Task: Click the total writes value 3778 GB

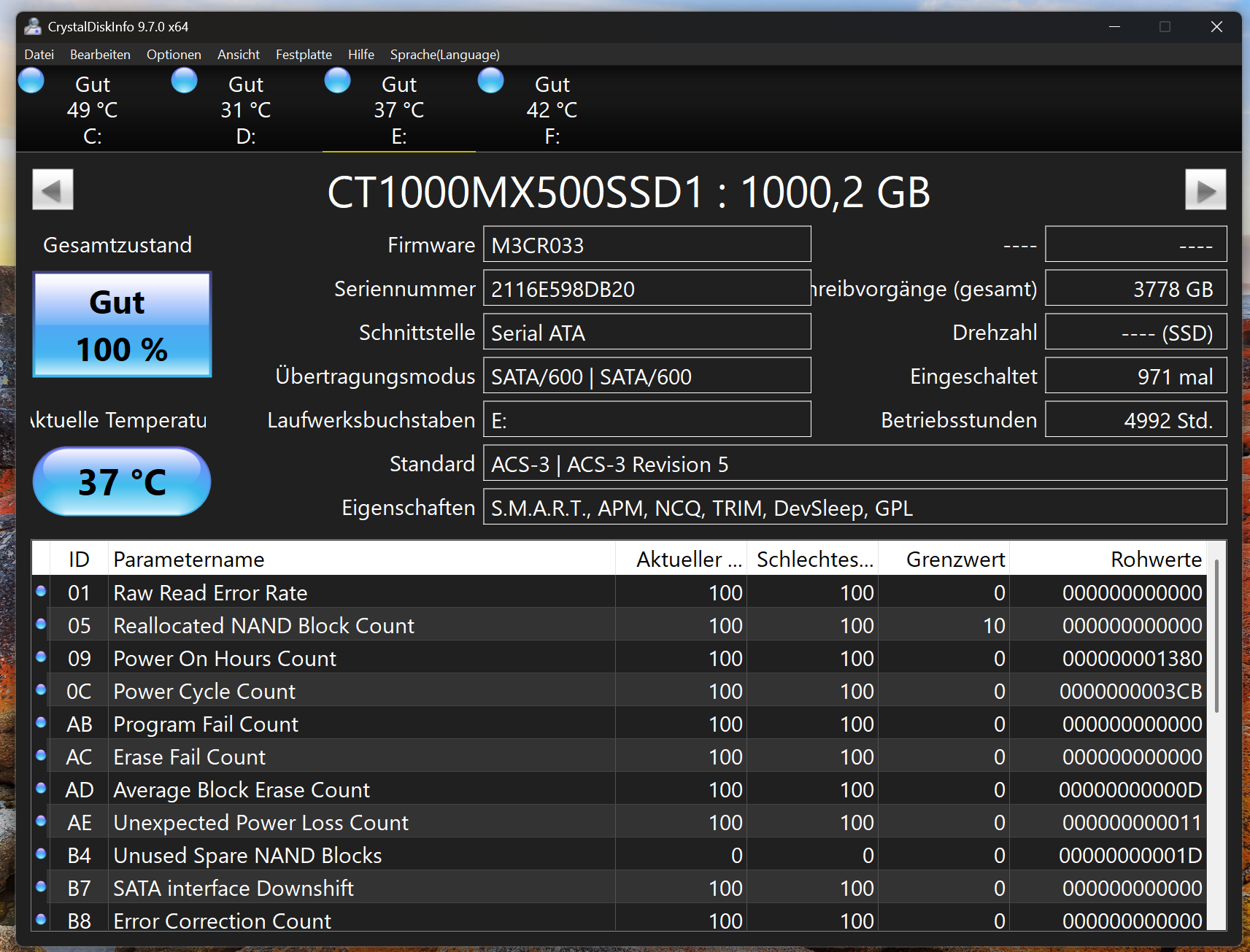Action: point(1136,288)
